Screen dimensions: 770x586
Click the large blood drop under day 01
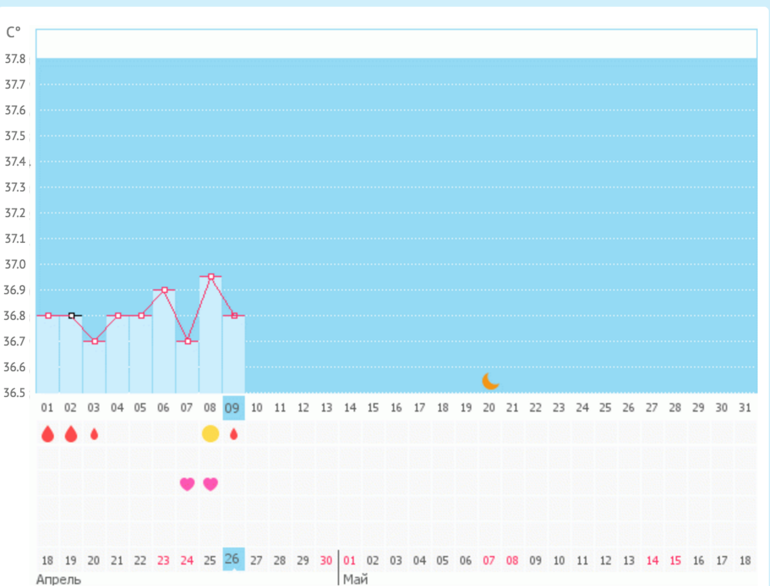tap(47, 434)
